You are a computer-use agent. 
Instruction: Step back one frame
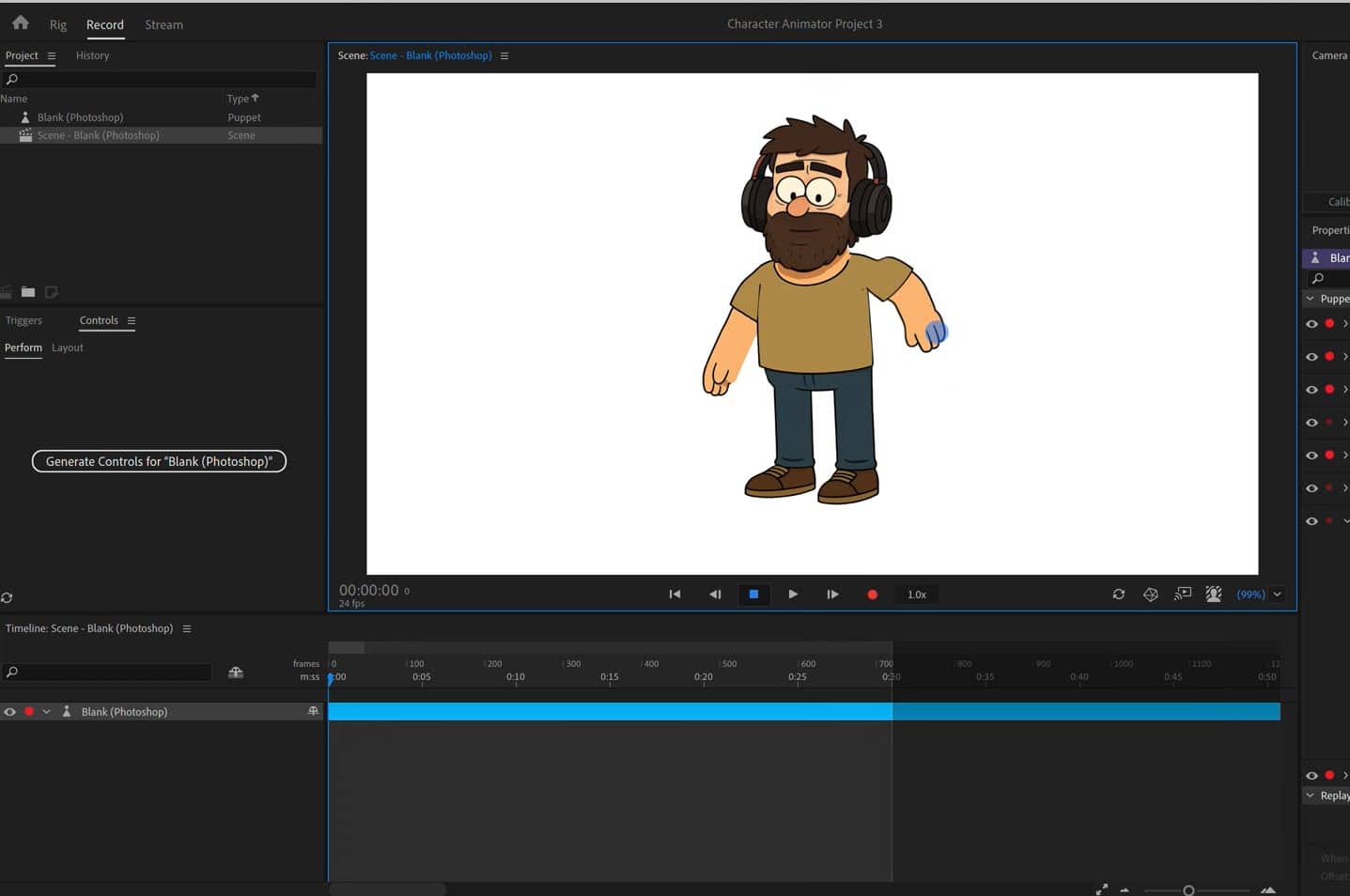(x=715, y=595)
